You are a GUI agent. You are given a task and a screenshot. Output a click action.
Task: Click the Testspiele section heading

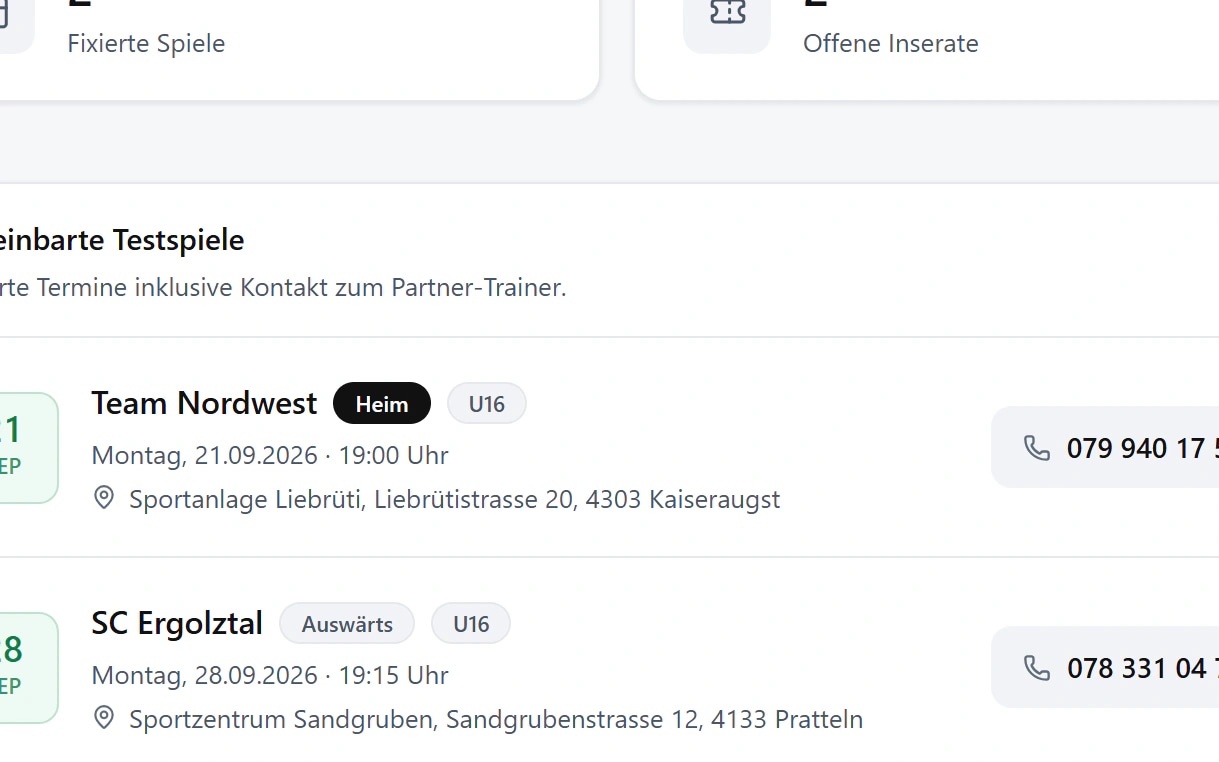(122, 240)
